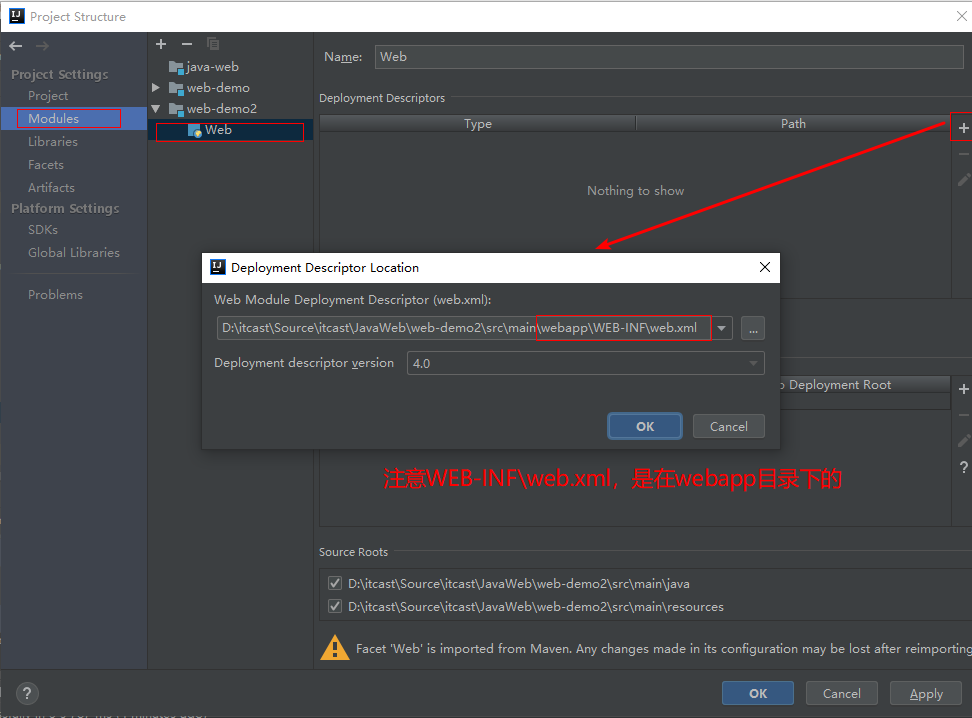This screenshot has width=972, height=718.
Task: Click the Maven import warning triangle icon
Action: coord(335,648)
